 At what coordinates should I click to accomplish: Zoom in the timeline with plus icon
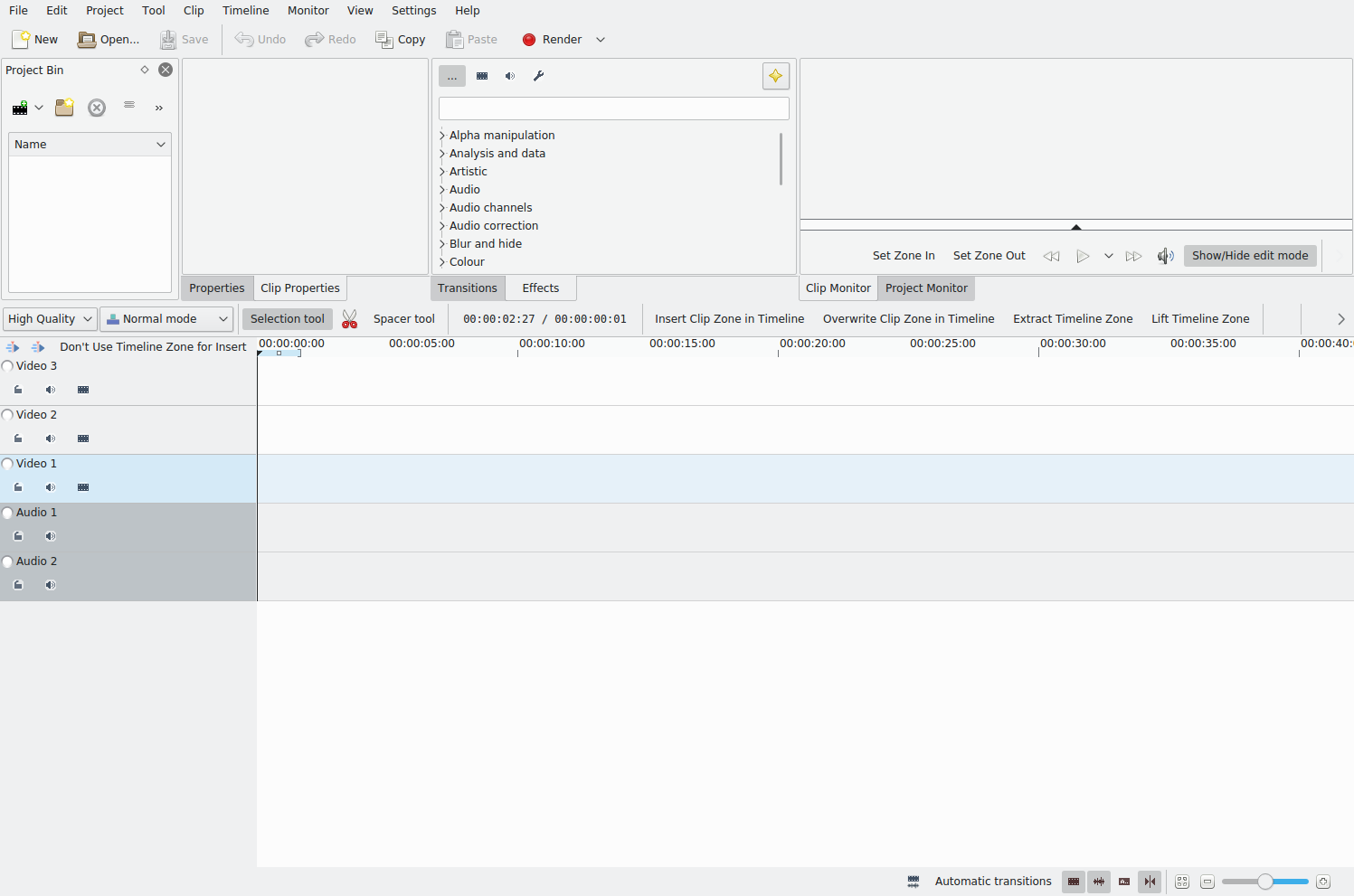pyautogui.click(x=1323, y=882)
